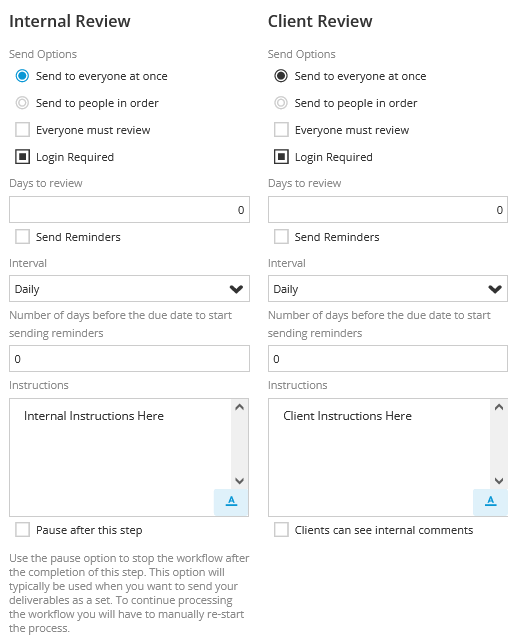
Task: Click Client Review reminder days-before field
Action: [388, 359]
